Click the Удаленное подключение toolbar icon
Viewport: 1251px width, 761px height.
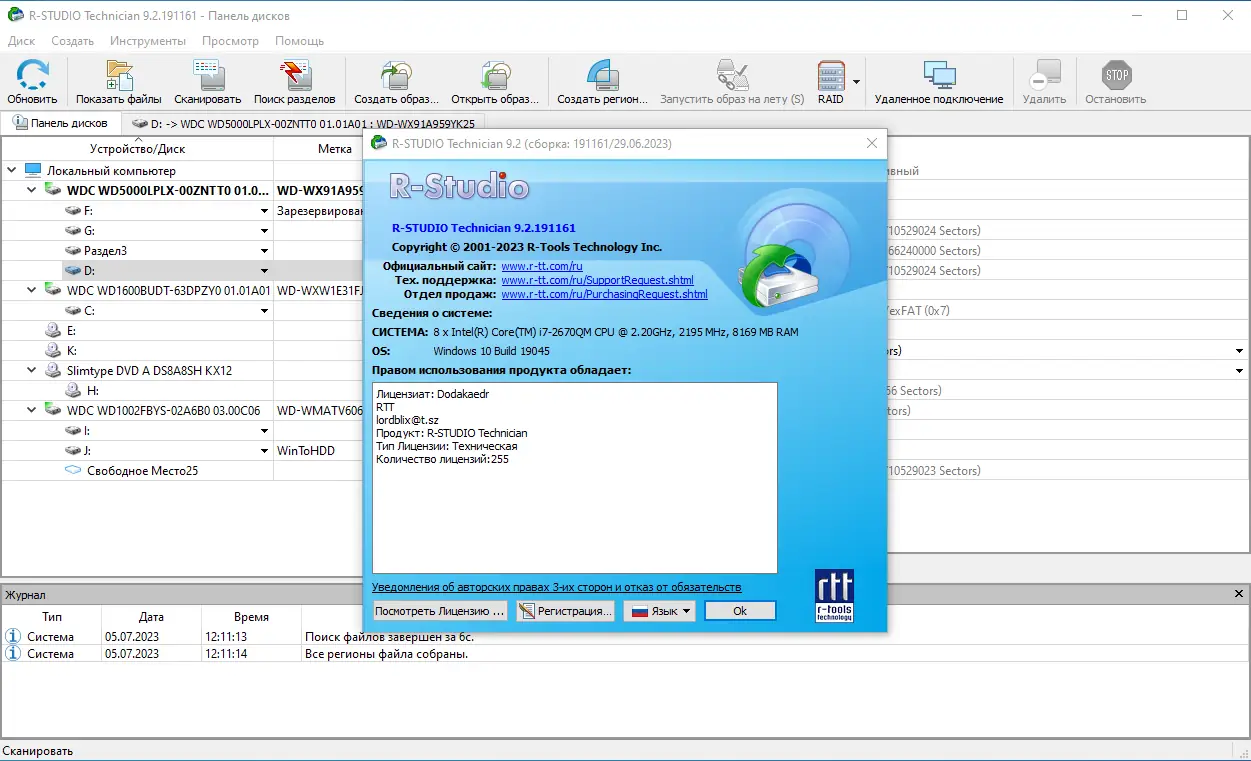pyautogui.click(x=938, y=80)
